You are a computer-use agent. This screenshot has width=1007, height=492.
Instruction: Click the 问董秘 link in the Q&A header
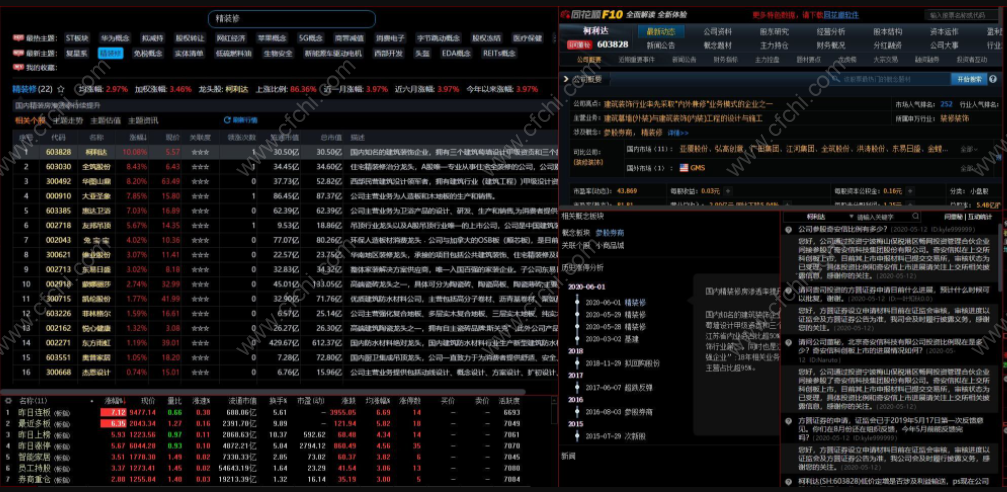[953, 217]
